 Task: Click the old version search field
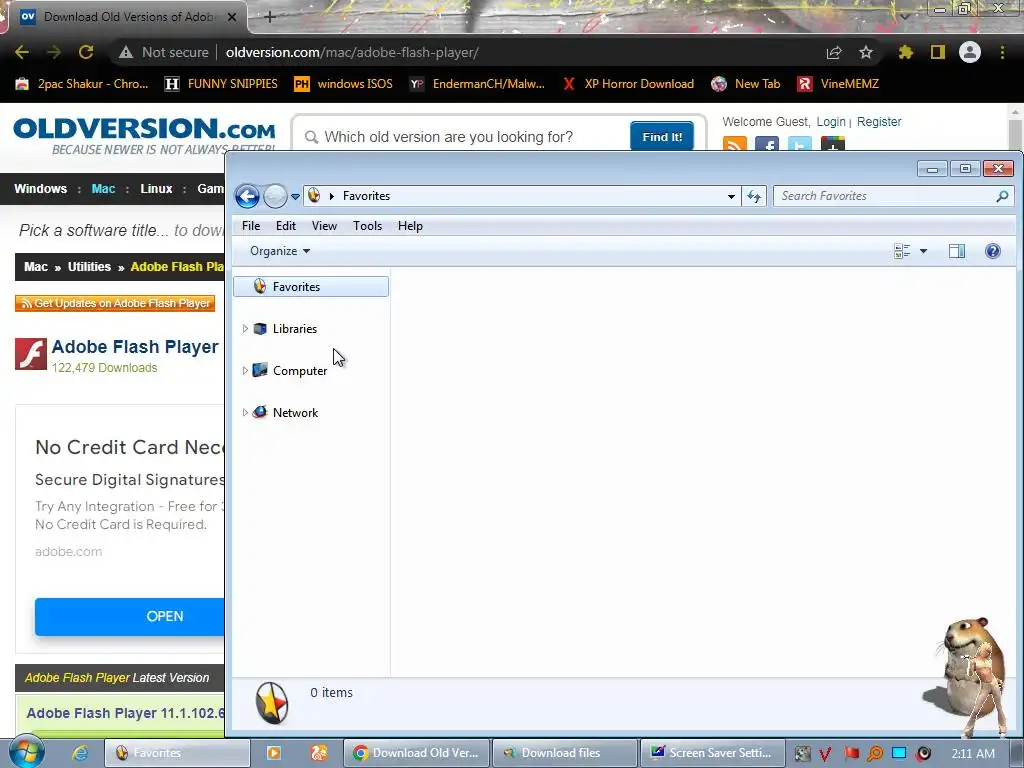pos(467,136)
